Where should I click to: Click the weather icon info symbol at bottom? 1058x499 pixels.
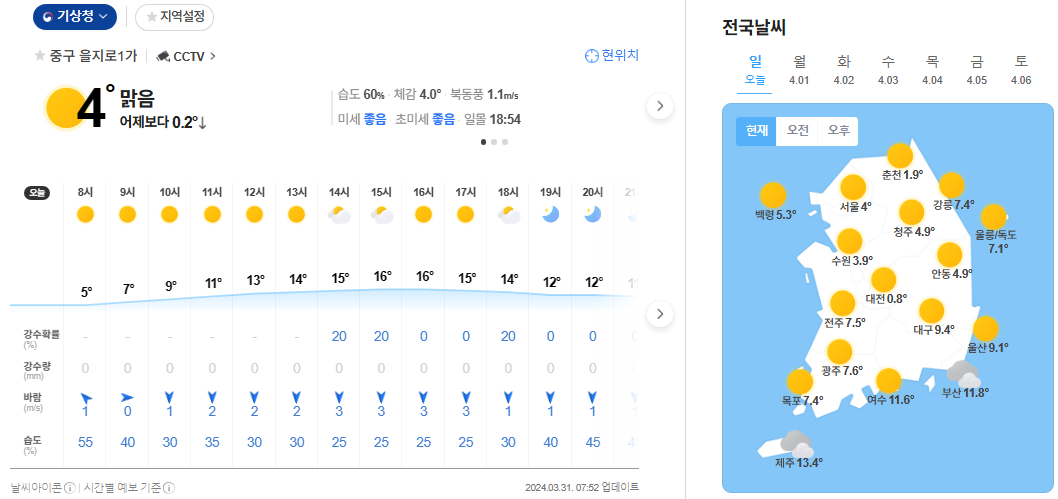click(70, 488)
